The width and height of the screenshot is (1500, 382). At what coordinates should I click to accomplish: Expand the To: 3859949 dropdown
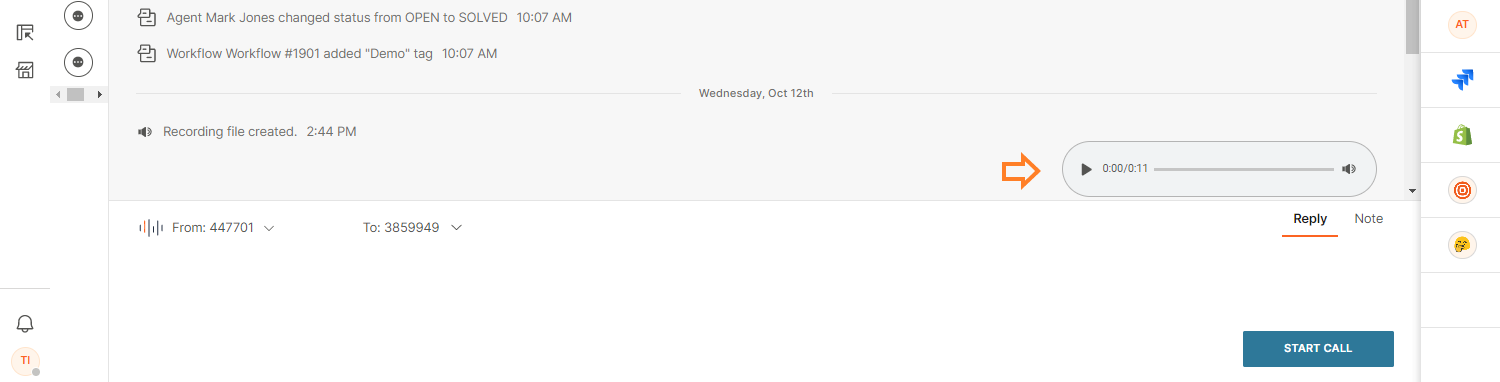tap(456, 228)
